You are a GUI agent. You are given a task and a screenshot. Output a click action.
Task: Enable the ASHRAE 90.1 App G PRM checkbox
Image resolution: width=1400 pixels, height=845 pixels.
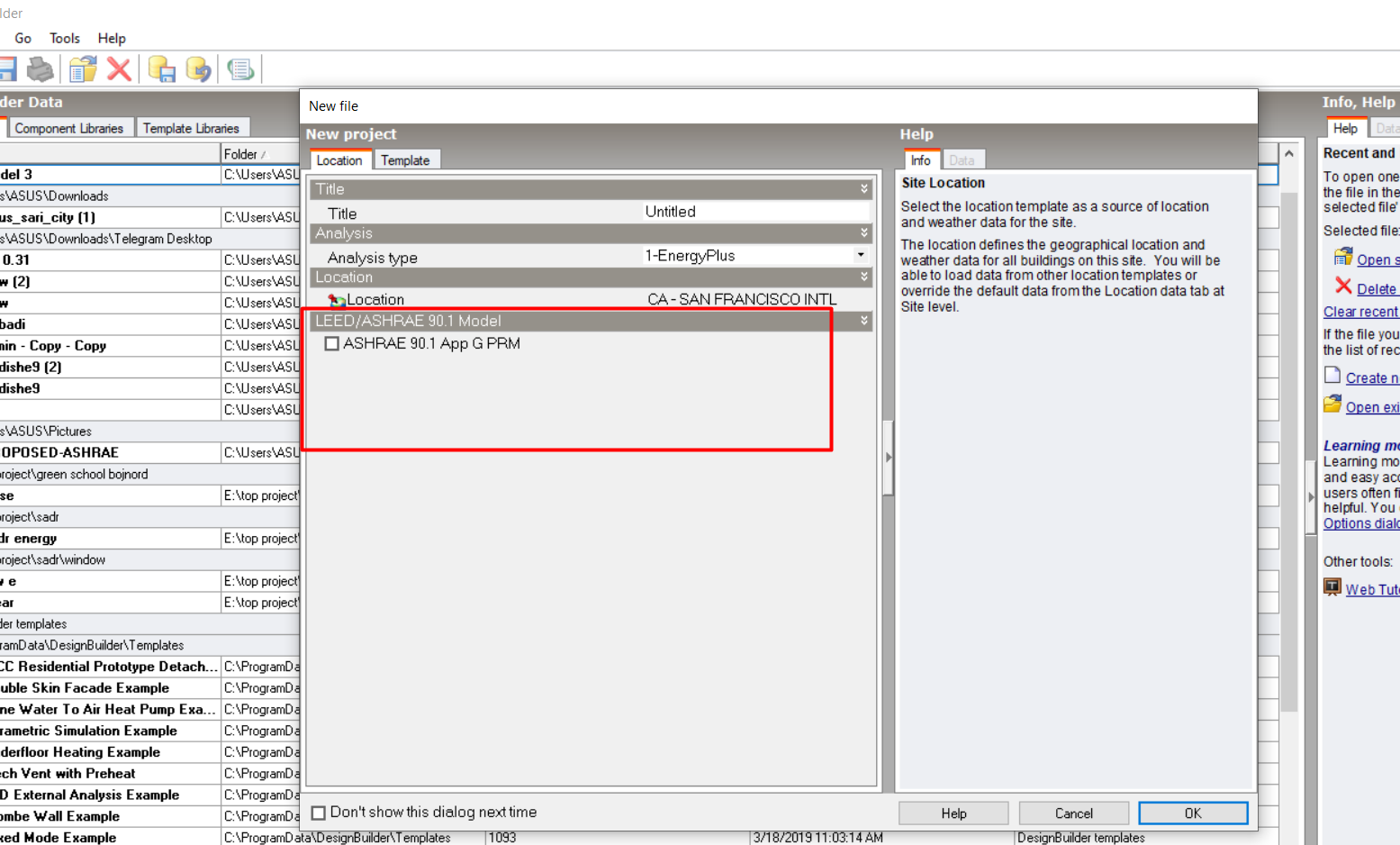click(x=332, y=343)
